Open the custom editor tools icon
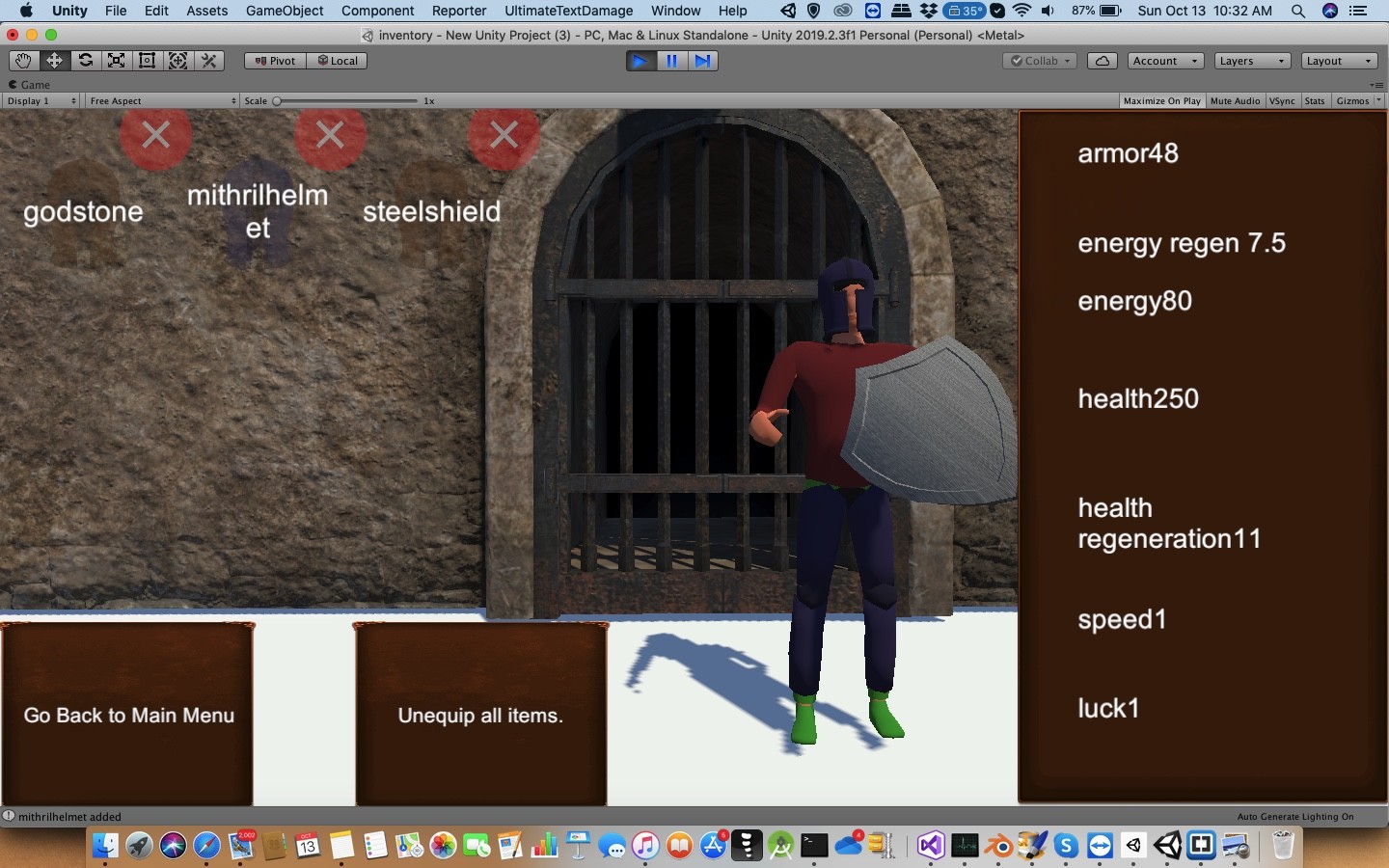The width and height of the screenshot is (1389, 868). [209, 60]
